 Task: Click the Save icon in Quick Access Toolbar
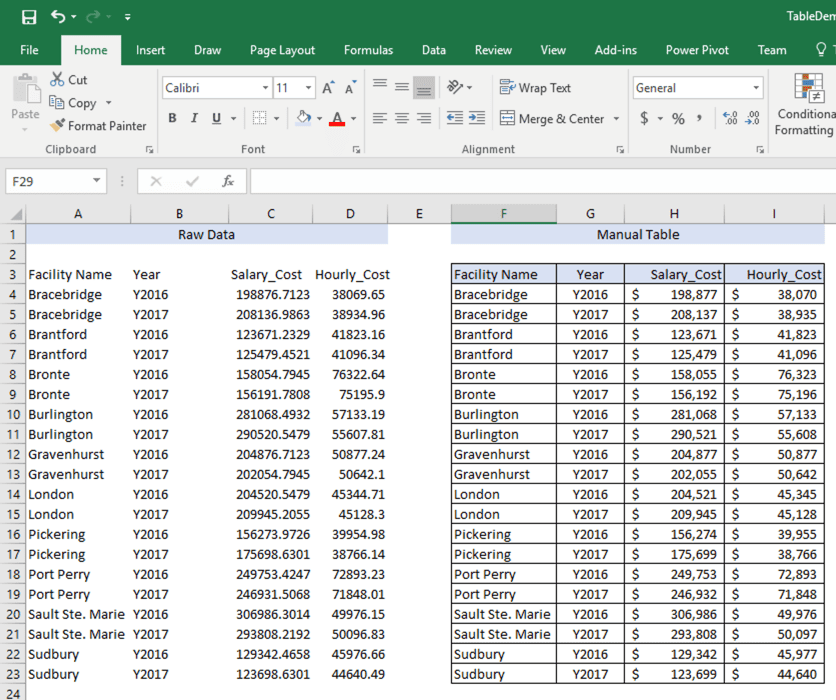tap(28, 16)
